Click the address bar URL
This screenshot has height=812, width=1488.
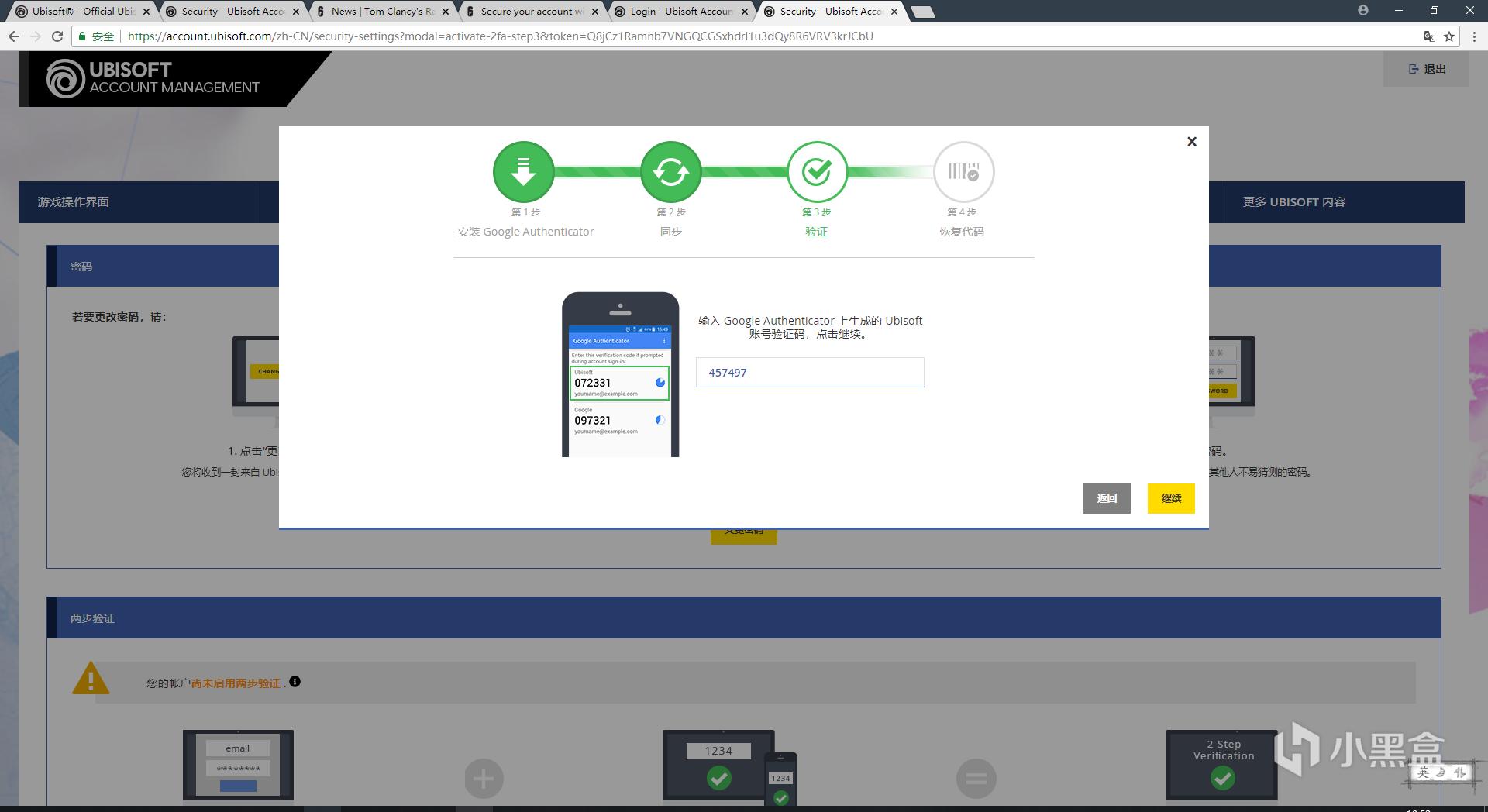tap(500, 36)
